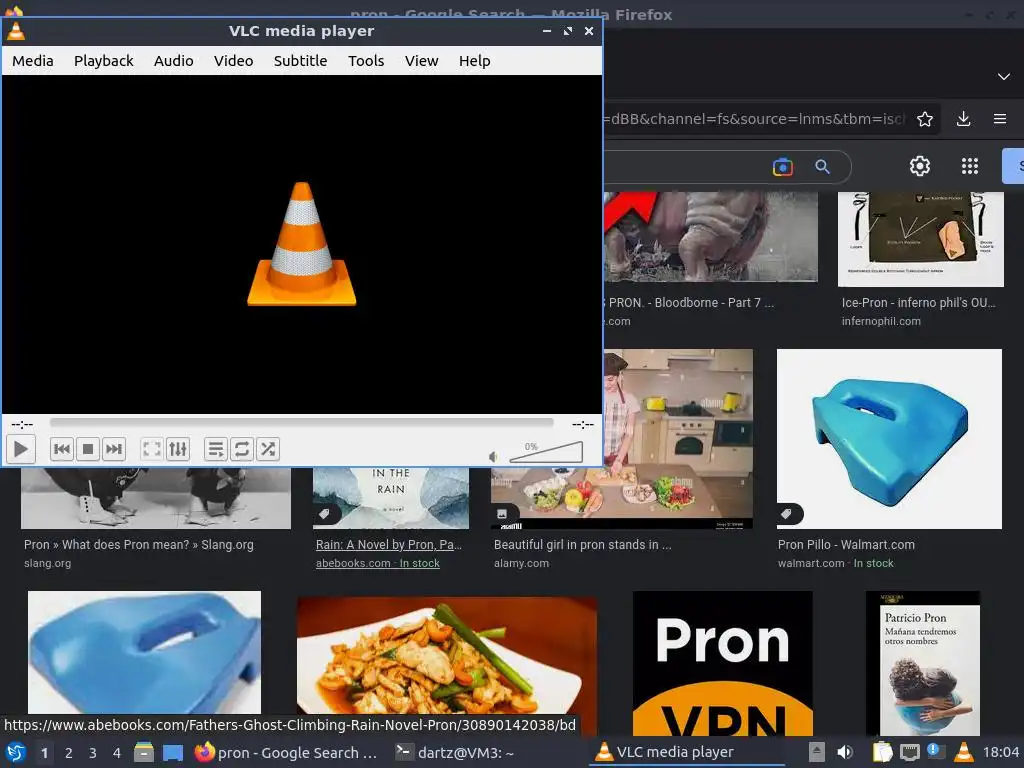Open the walmart.com In stock link

point(835,563)
